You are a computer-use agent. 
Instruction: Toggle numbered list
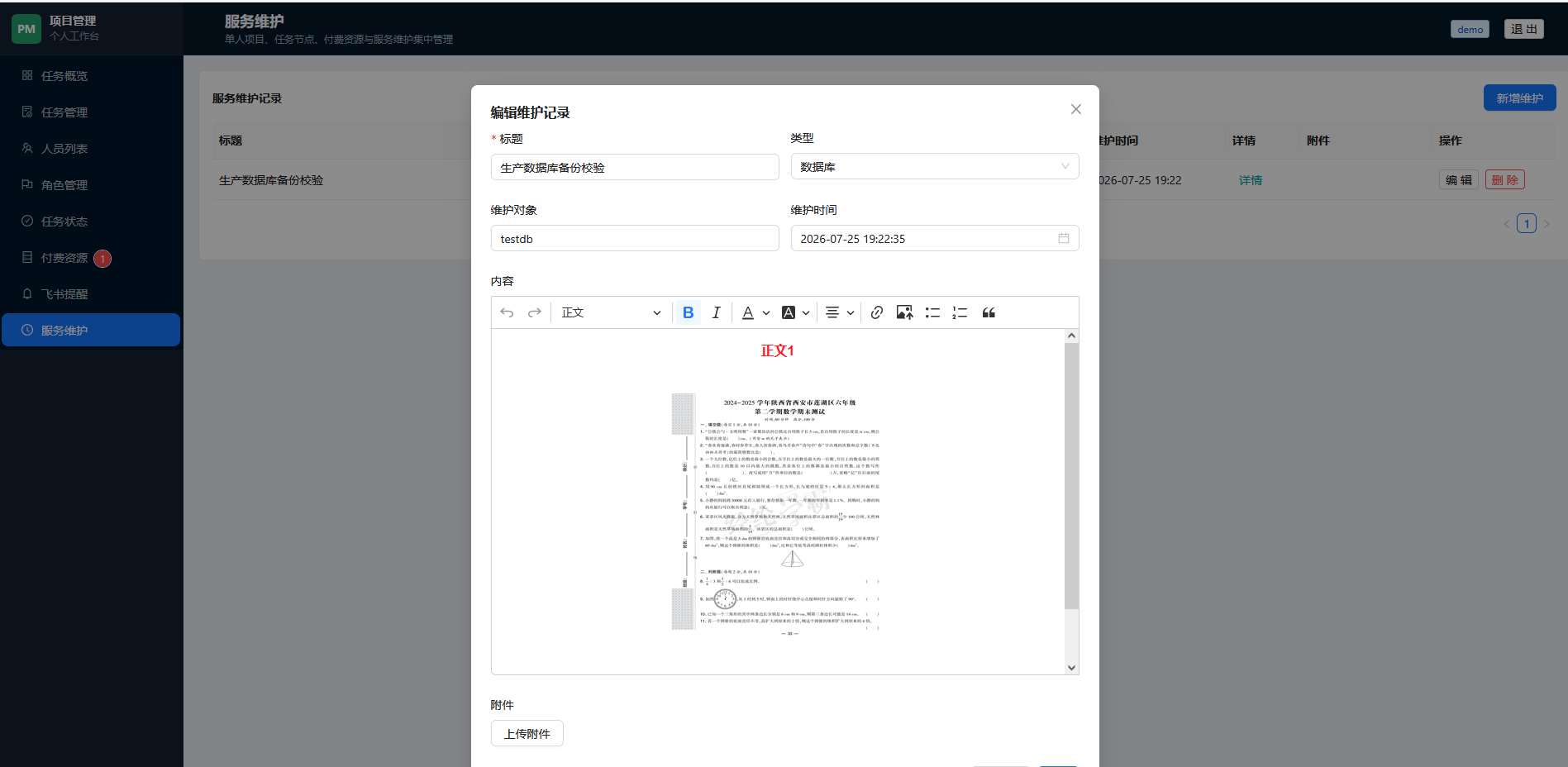(x=960, y=312)
